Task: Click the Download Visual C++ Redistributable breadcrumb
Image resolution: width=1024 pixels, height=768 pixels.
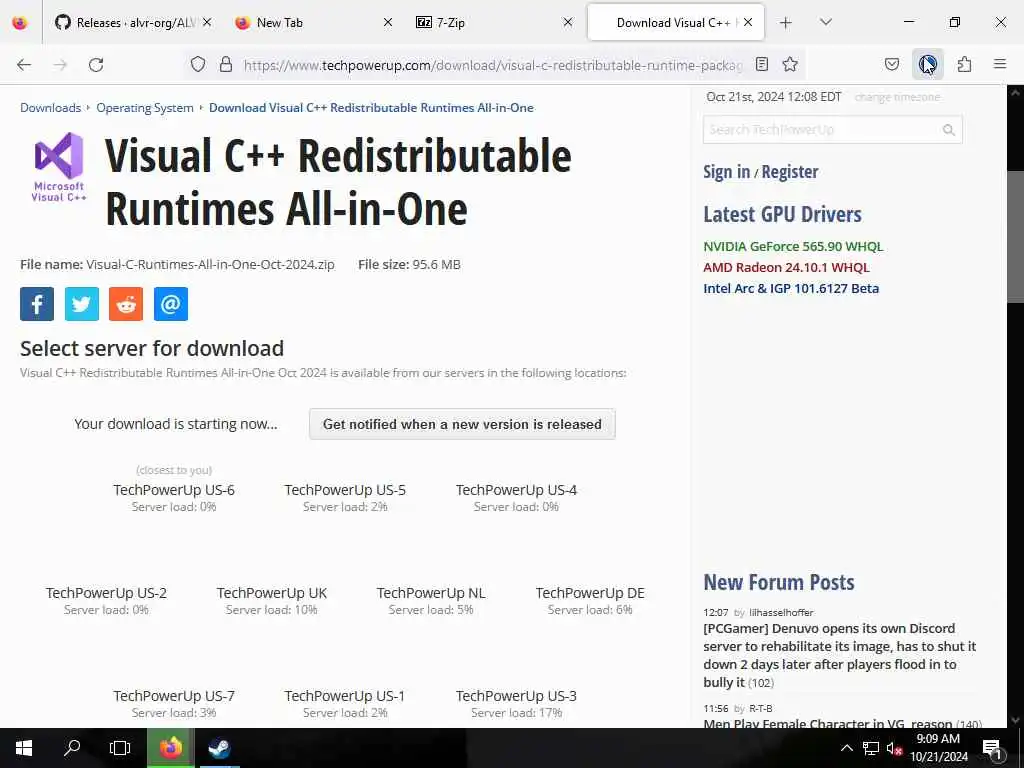Action: click(x=371, y=108)
